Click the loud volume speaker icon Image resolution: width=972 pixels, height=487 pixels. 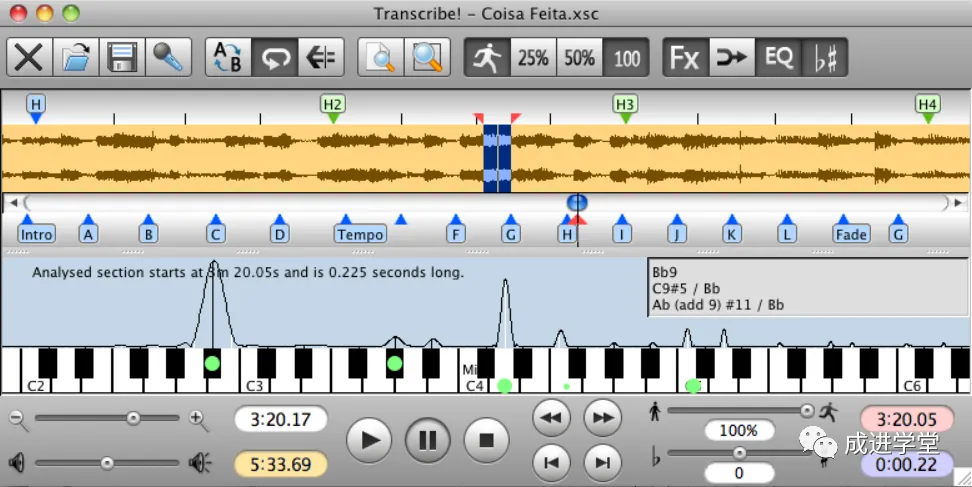click(200, 463)
